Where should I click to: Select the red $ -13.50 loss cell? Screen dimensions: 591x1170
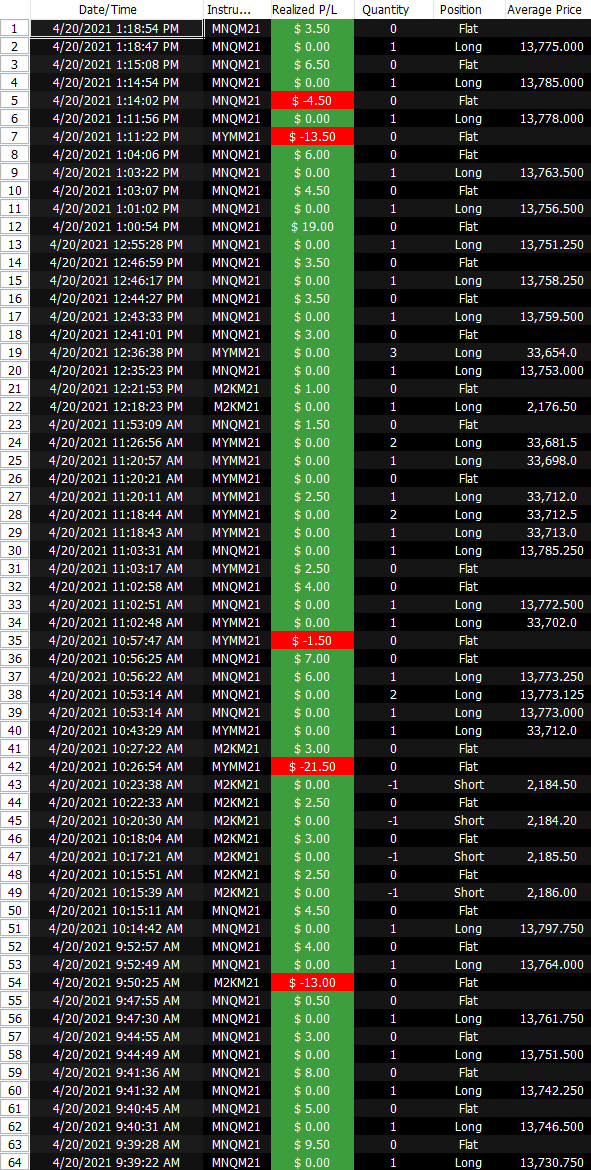point(312,137)
